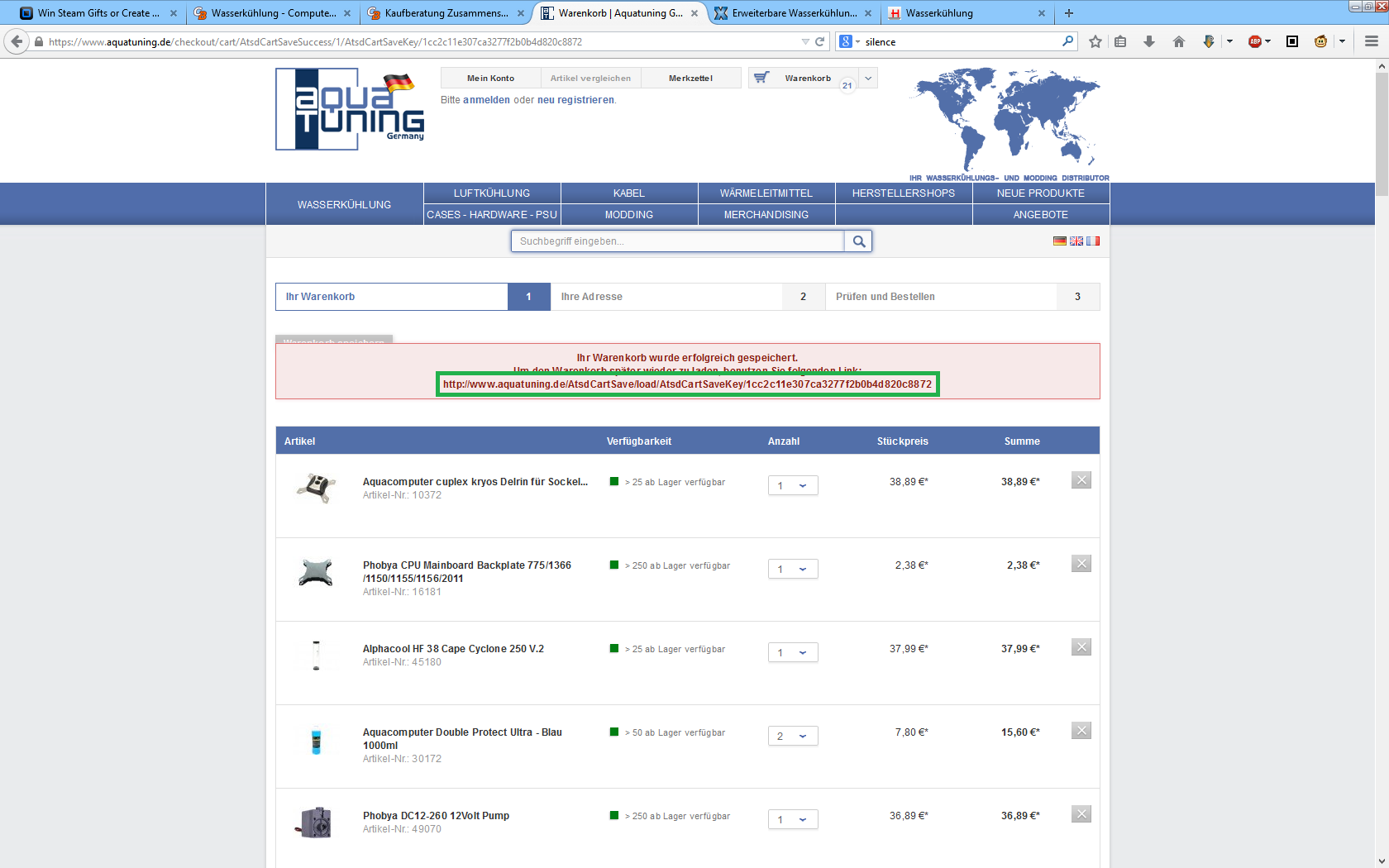The height and width of the screenshot is (868, 1389).
Task: Switch to the Erweiterbare Wasserkühlun tab
Action: coord(794,13)
